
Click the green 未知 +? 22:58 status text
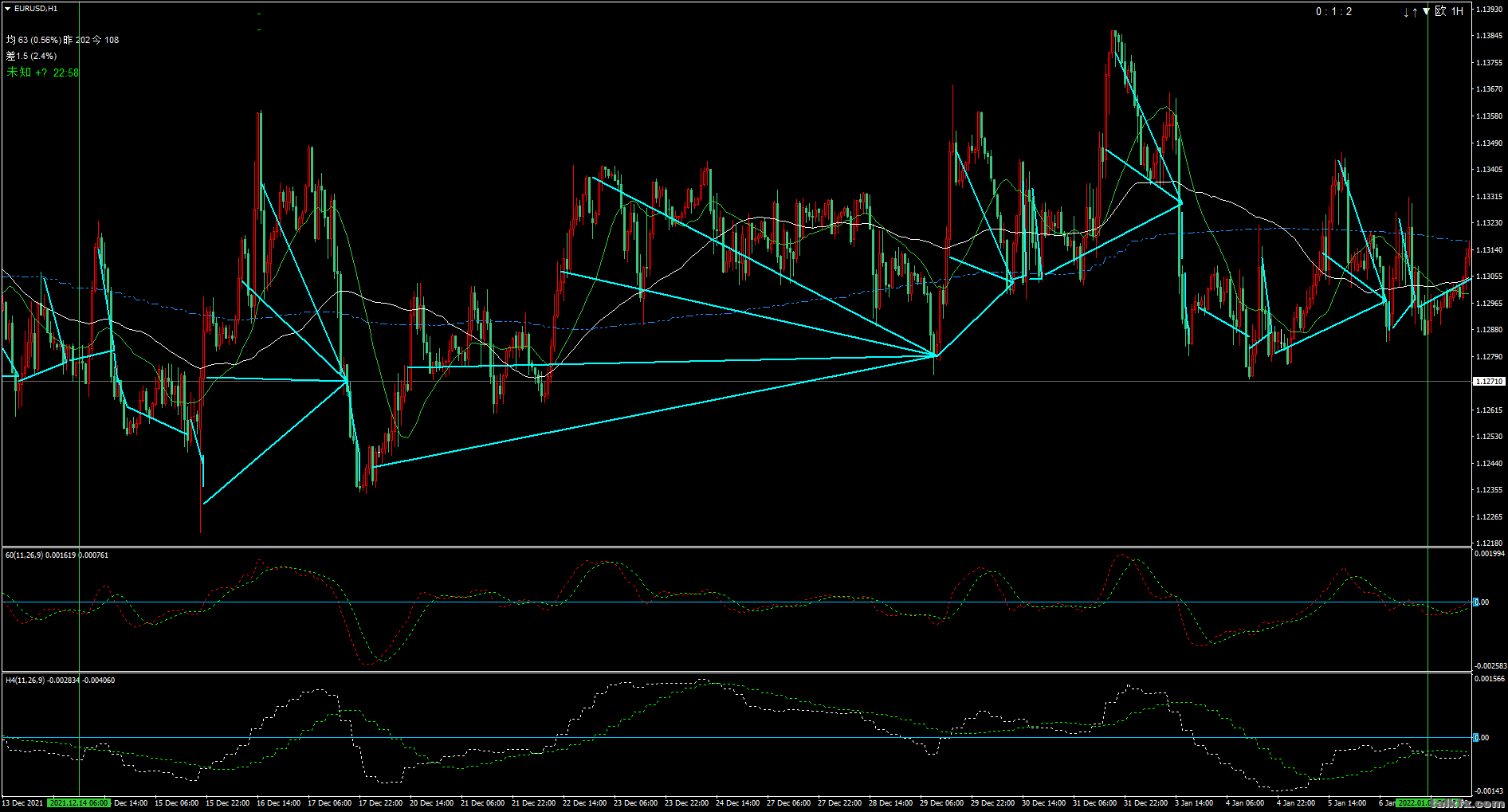coord(43,73)
